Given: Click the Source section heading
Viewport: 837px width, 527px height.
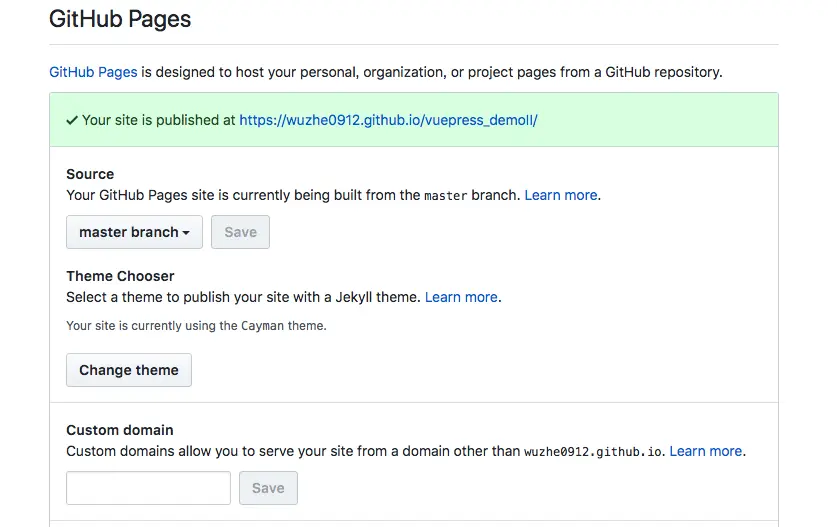Looking at the screenshot, I should click(x=90, y=174).
